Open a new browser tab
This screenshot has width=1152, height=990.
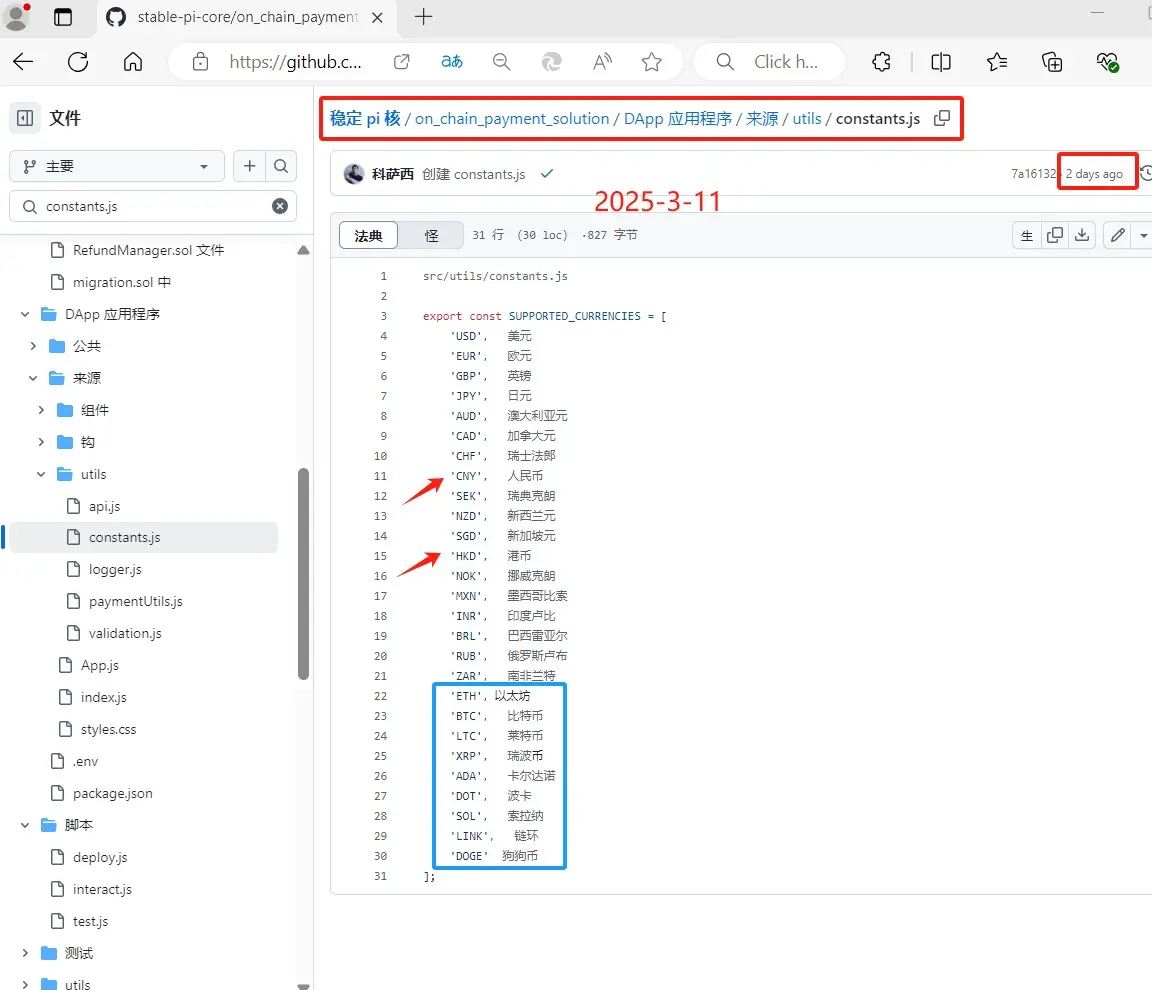pyautogui.click(x=424, y=17)
